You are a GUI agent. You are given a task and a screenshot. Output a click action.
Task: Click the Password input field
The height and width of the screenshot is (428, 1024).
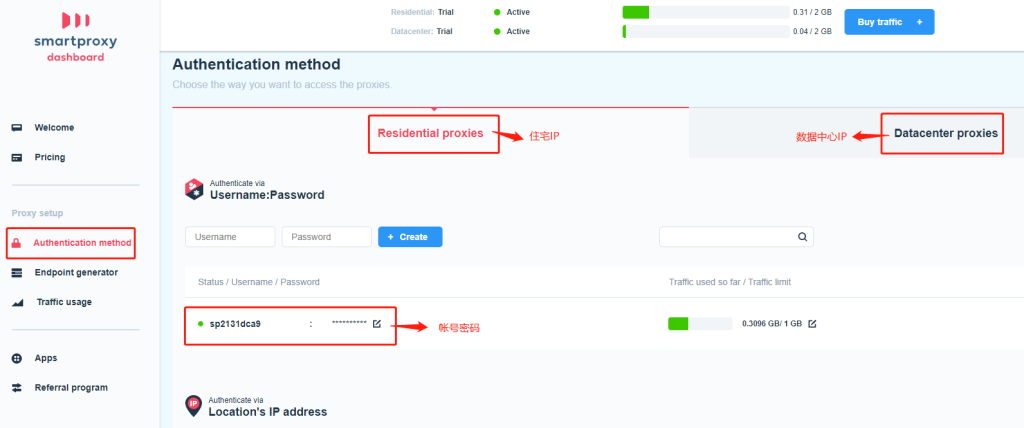click(327, 237)
